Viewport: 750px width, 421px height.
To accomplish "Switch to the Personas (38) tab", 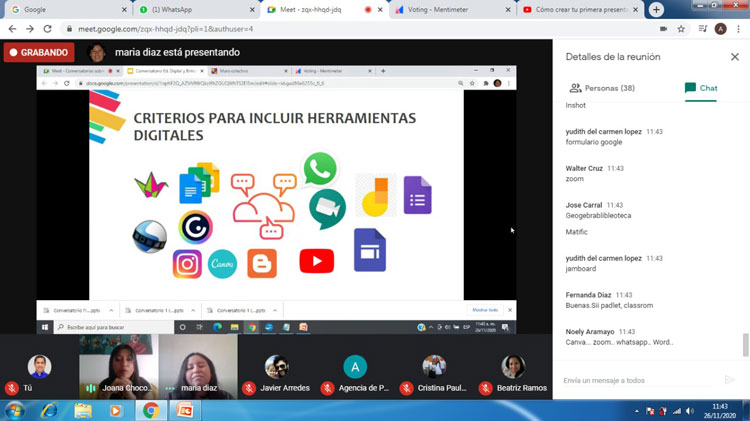I will [x=602, y=88].
